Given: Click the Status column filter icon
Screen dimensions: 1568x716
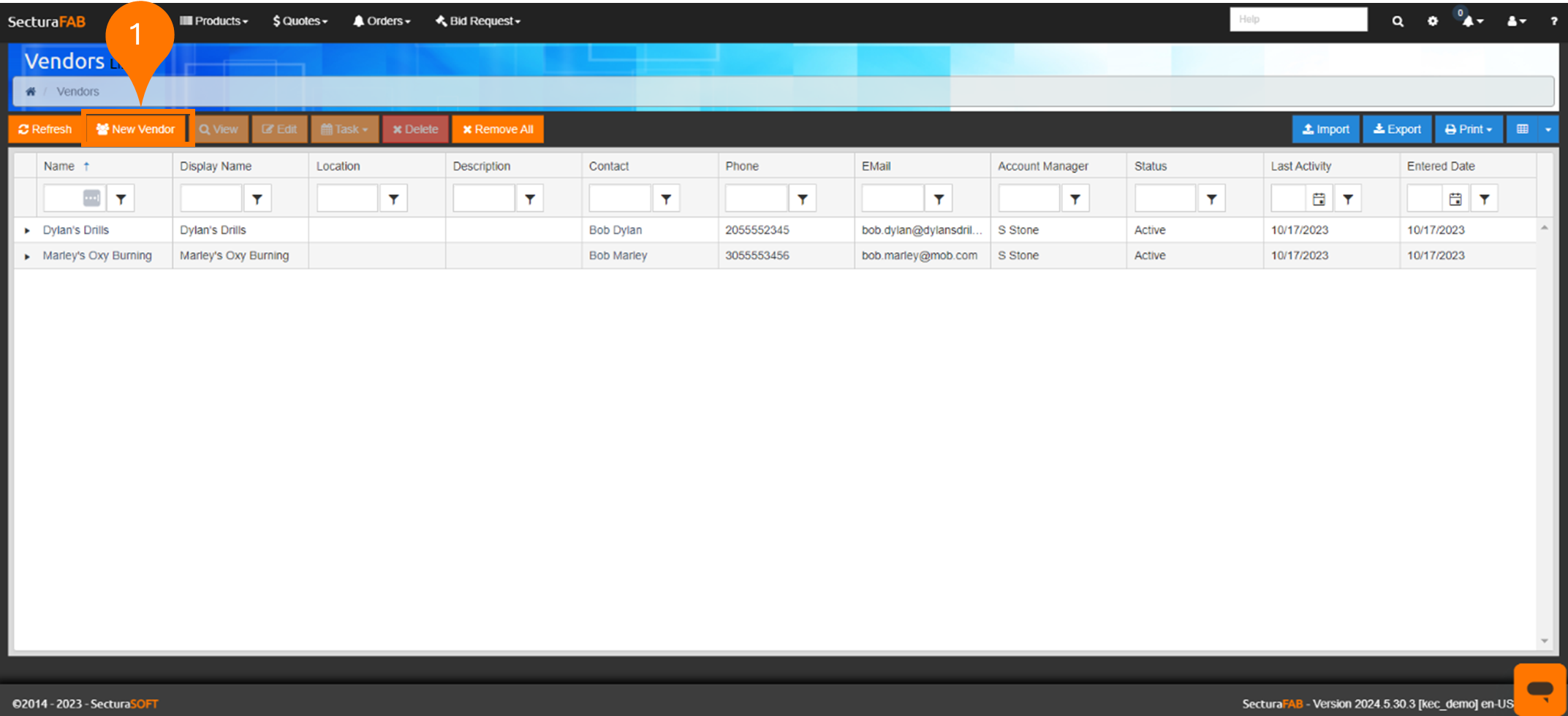Looking at the screenshot, I should click(x=1211, y=199).
